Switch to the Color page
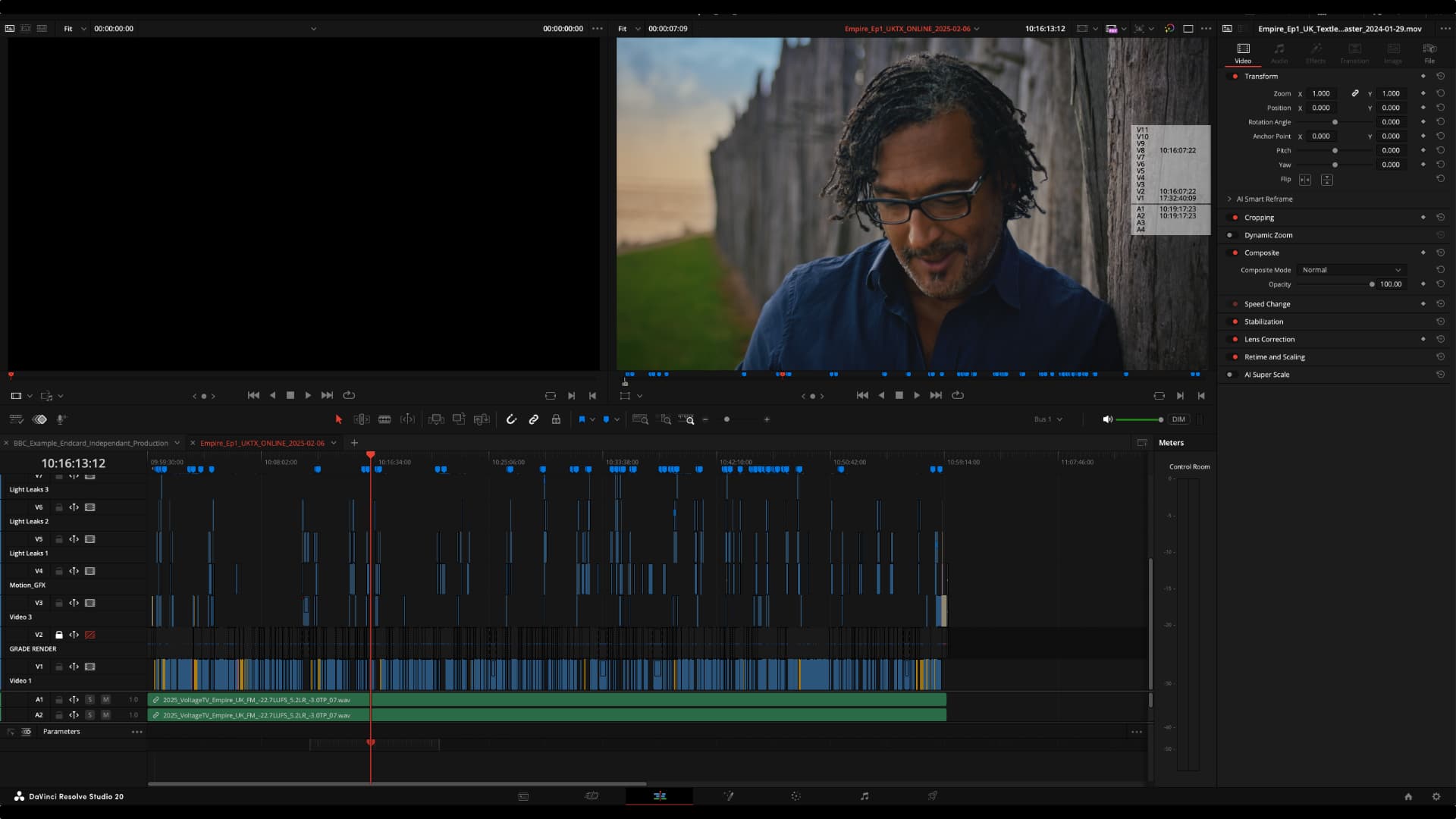1456x819 pixels. point(795,797)
